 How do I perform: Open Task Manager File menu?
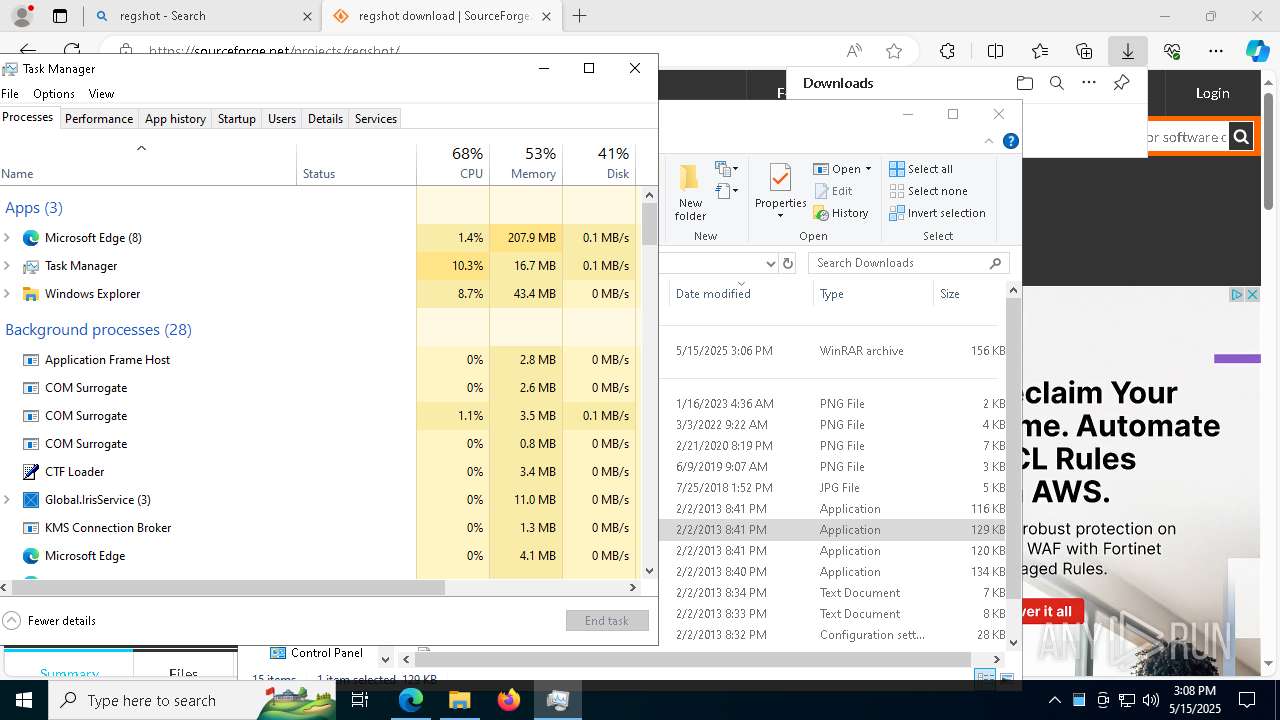(x=10, y=93)
